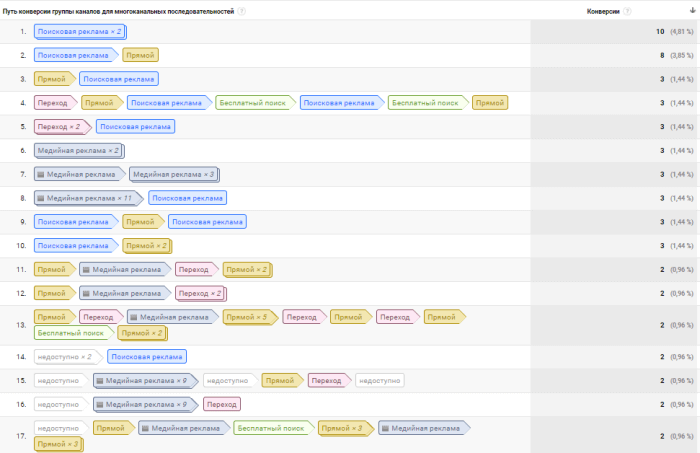Viewport: 700px width, 453px height.
Task: Select Прямой chip in row 15
Action: click(283, 381)
